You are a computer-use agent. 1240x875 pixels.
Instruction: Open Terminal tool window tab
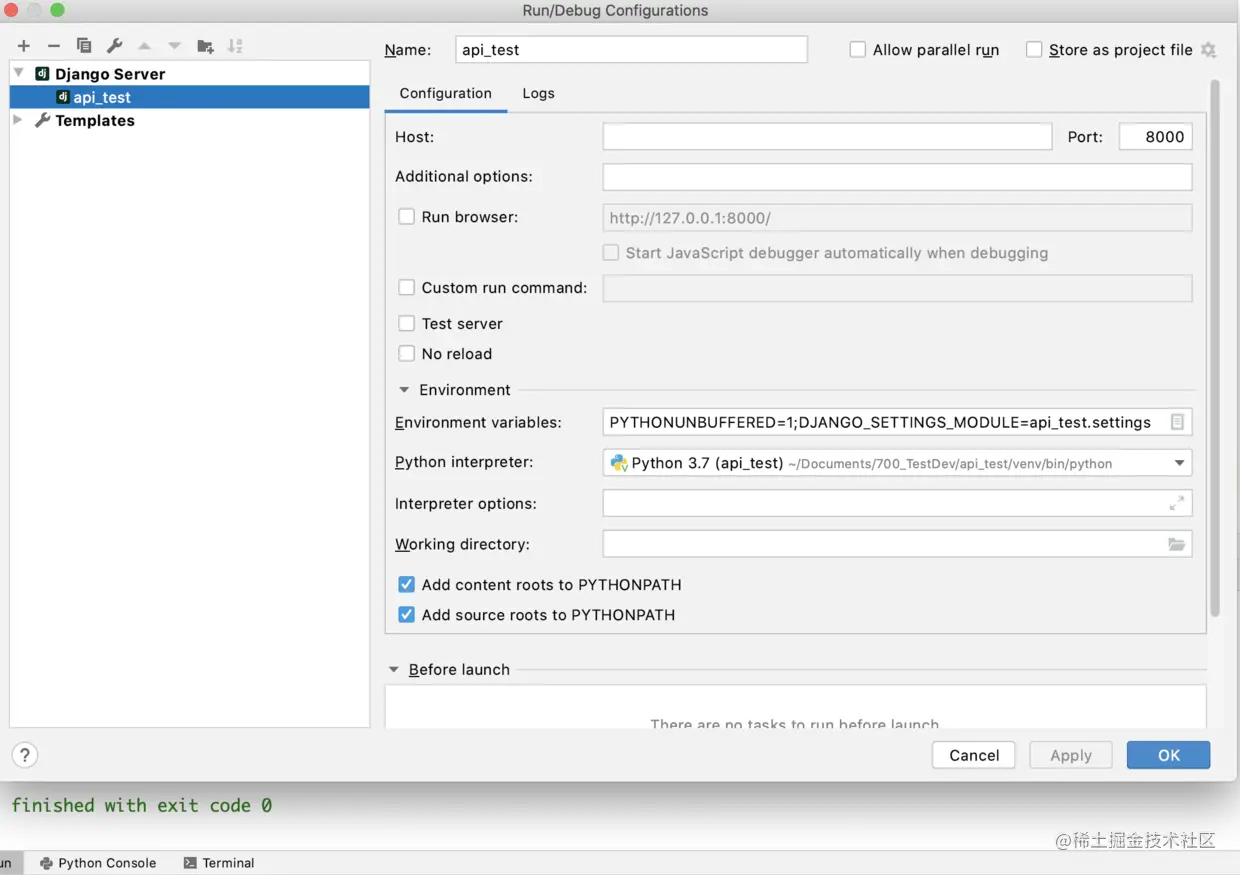tap(219, 863)
